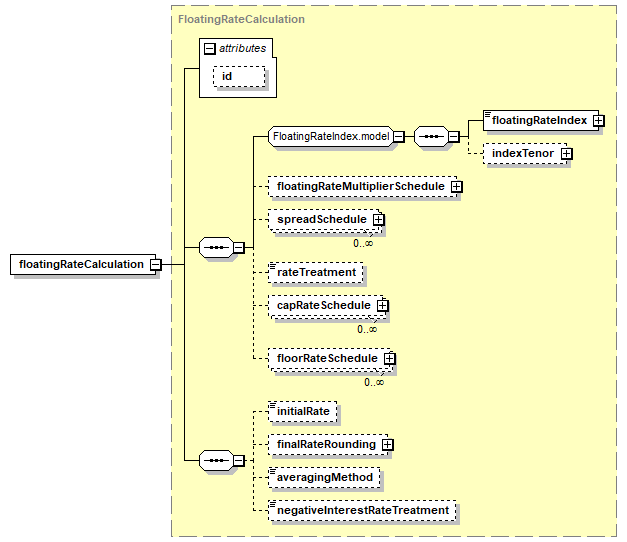627x542 pixels.
Task: Select the floatingRateCalculation root element label
Action: pyautogui.click(x=80, y=265)
